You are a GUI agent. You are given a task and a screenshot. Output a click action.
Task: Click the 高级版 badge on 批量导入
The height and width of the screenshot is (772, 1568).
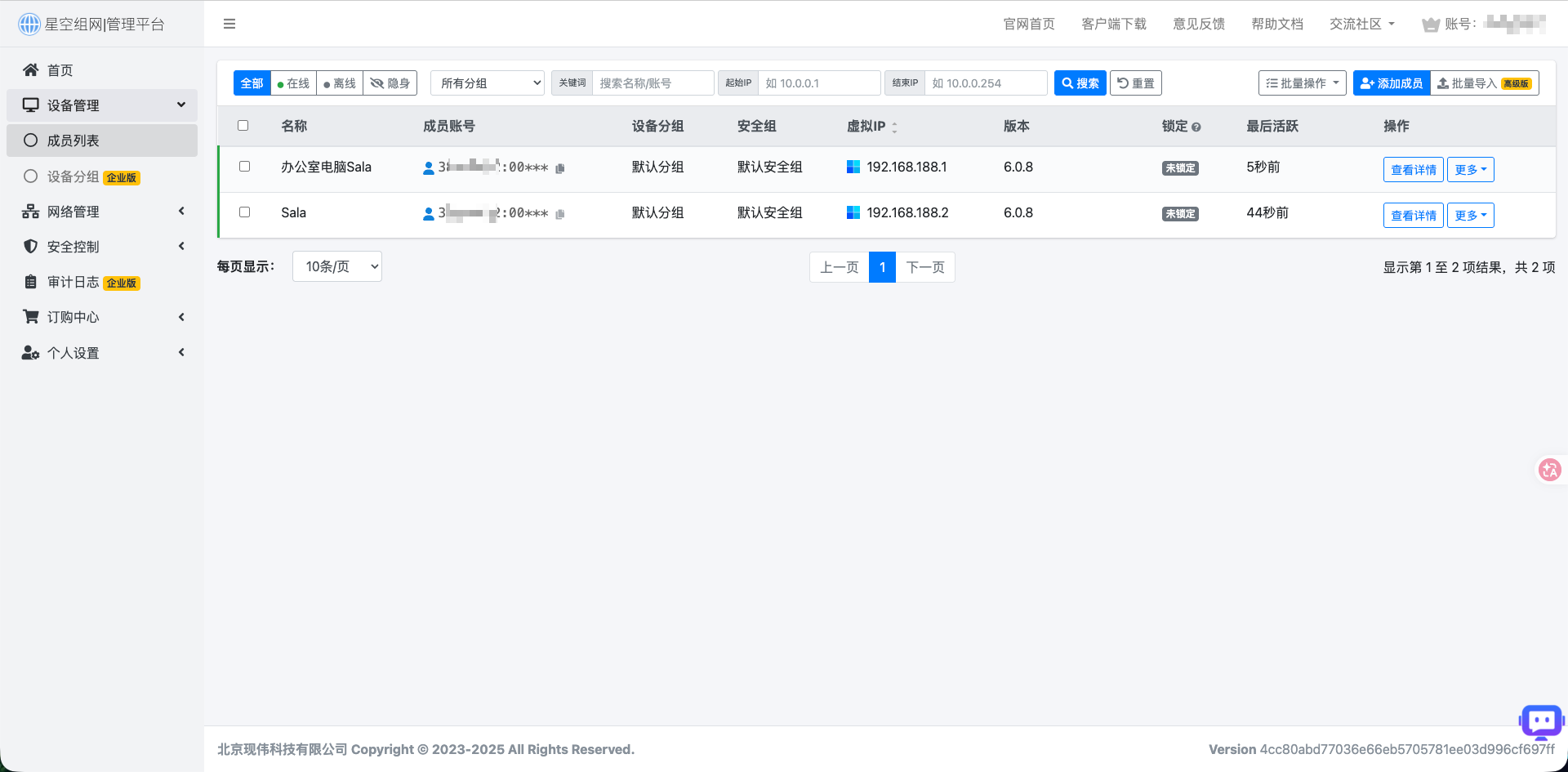pos(1516,84)
